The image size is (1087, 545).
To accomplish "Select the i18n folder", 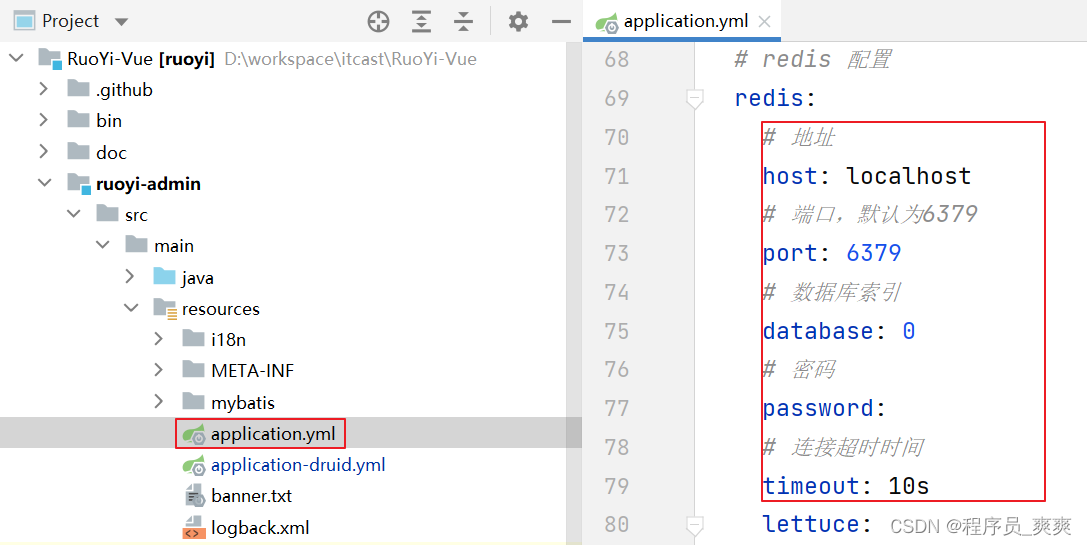I will coord(228,340).
